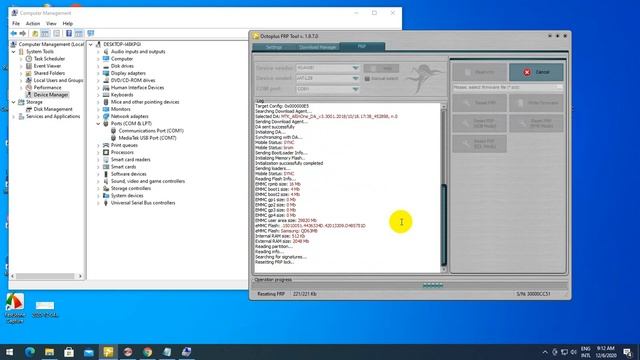Click the firmware file selection field
The width and height of the screenshot is (640, 360).
click(x=508, y=87)
